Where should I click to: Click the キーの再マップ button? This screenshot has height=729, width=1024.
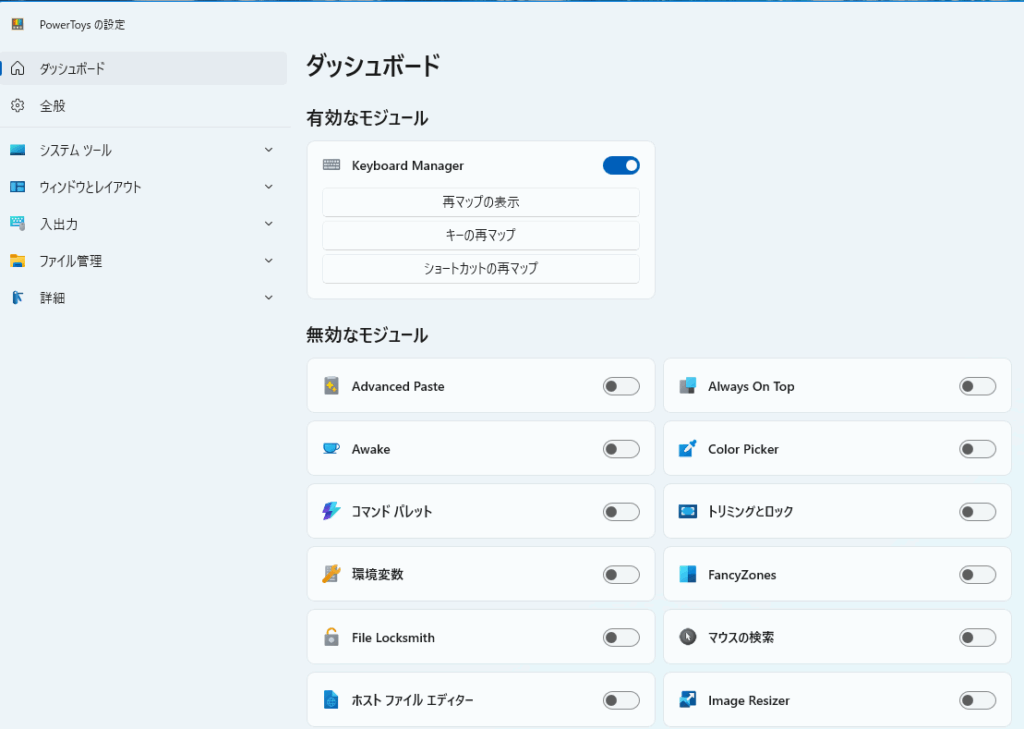(481, 235)
